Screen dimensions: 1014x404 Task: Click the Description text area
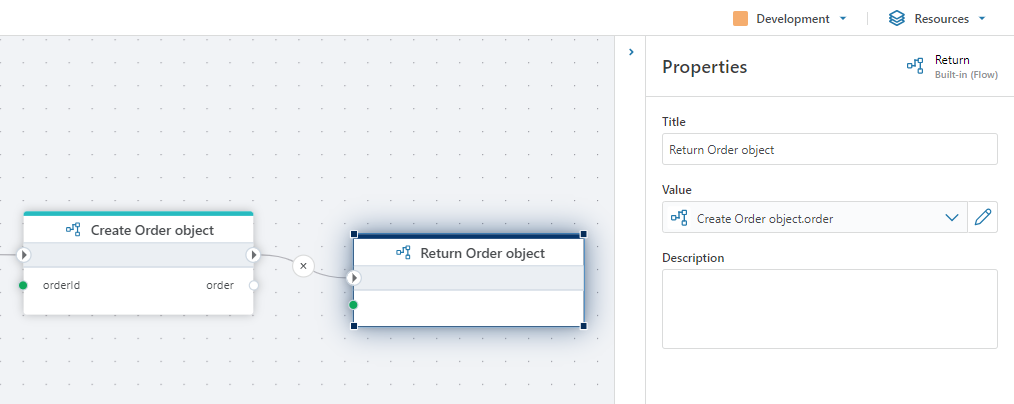click(829, 308)
